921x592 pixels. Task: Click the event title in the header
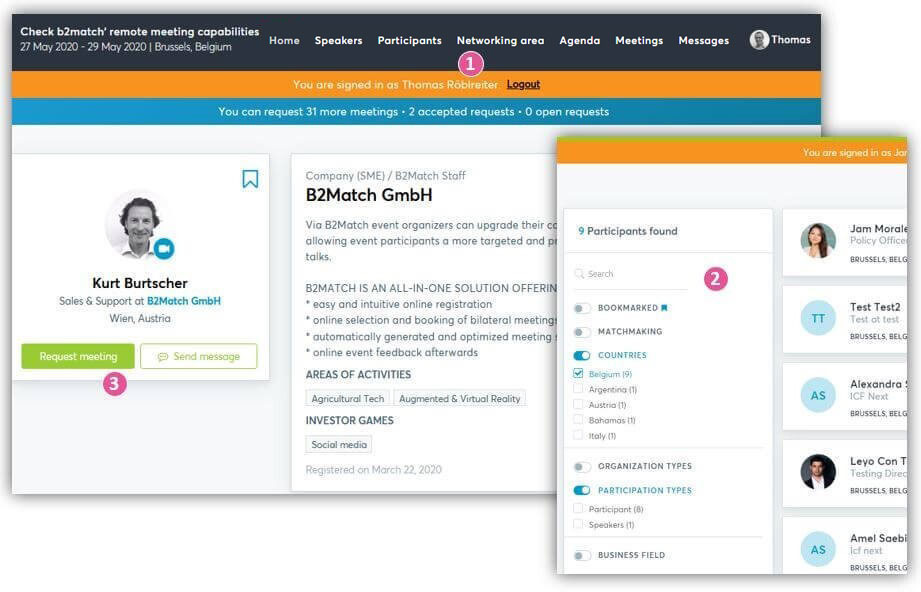[140, 32]
